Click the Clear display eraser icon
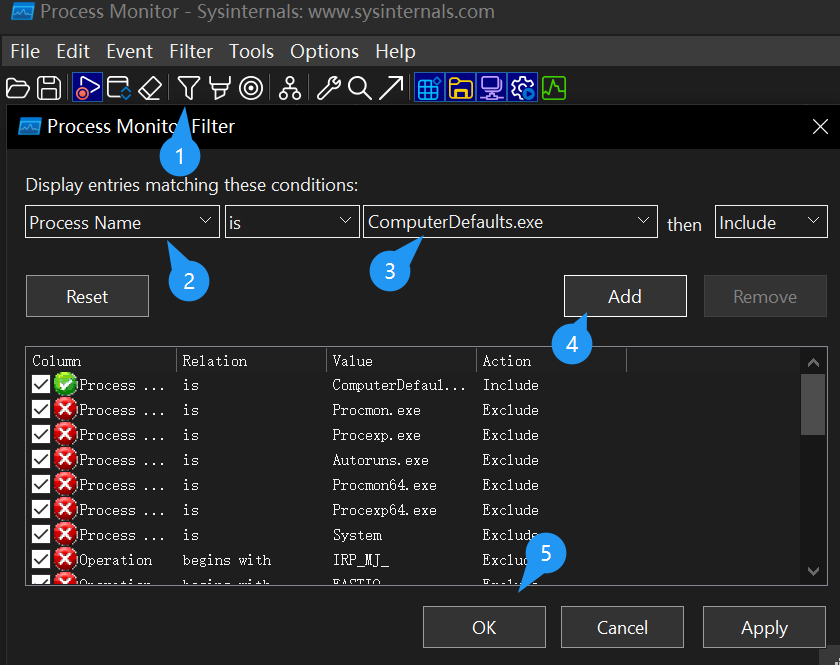 150,88
